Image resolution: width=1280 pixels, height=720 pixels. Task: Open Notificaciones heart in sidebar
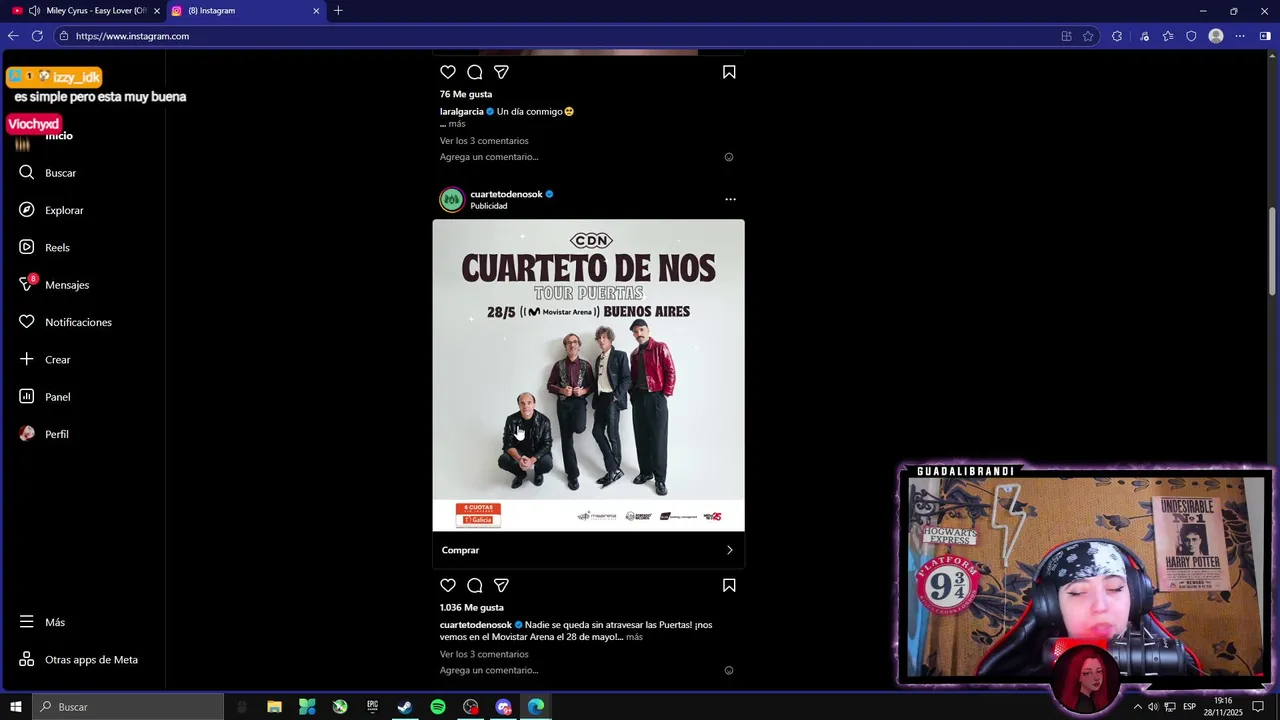pos(65,322)
